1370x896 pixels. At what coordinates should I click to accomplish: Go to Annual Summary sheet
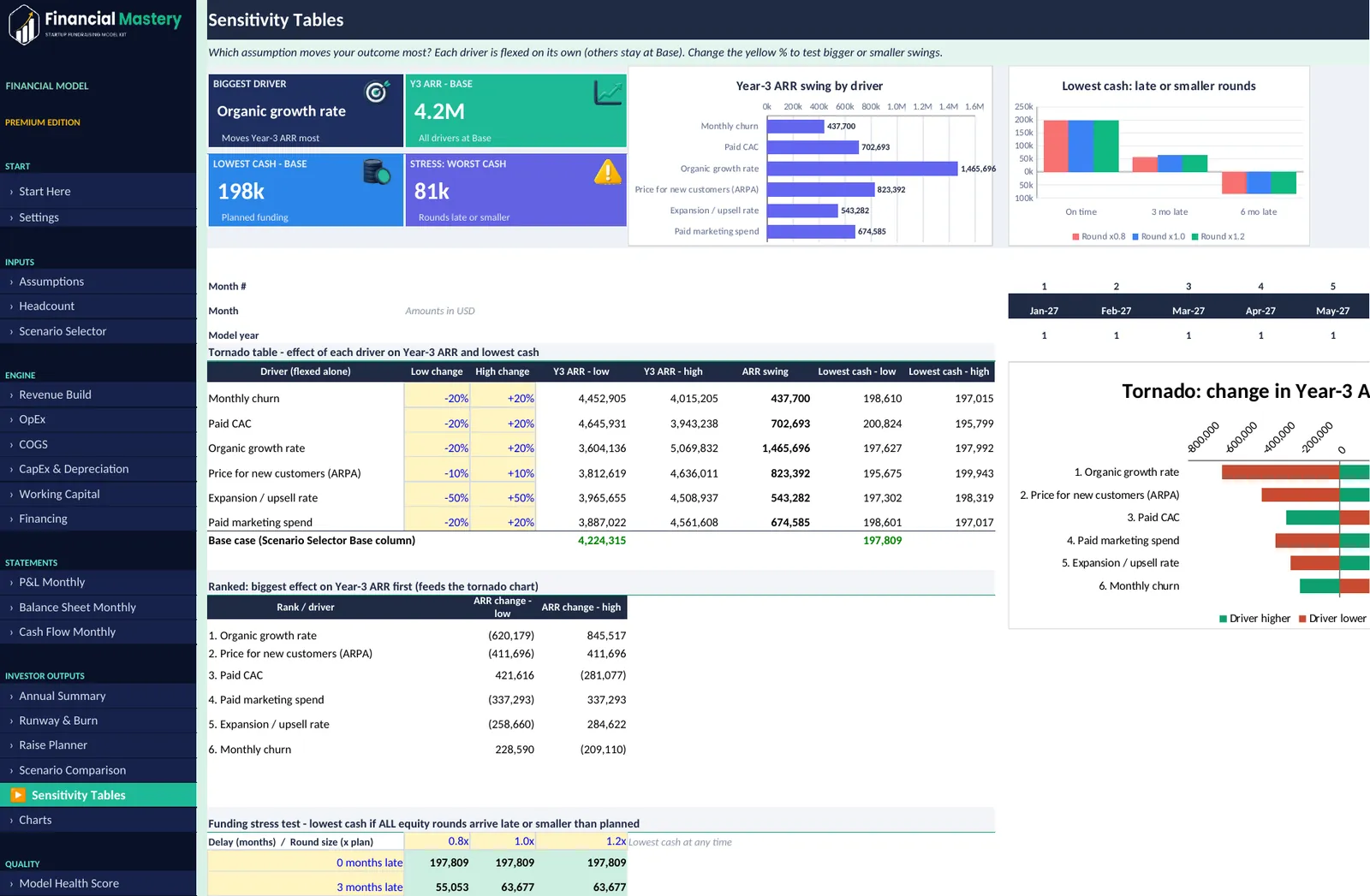(98, 696)
